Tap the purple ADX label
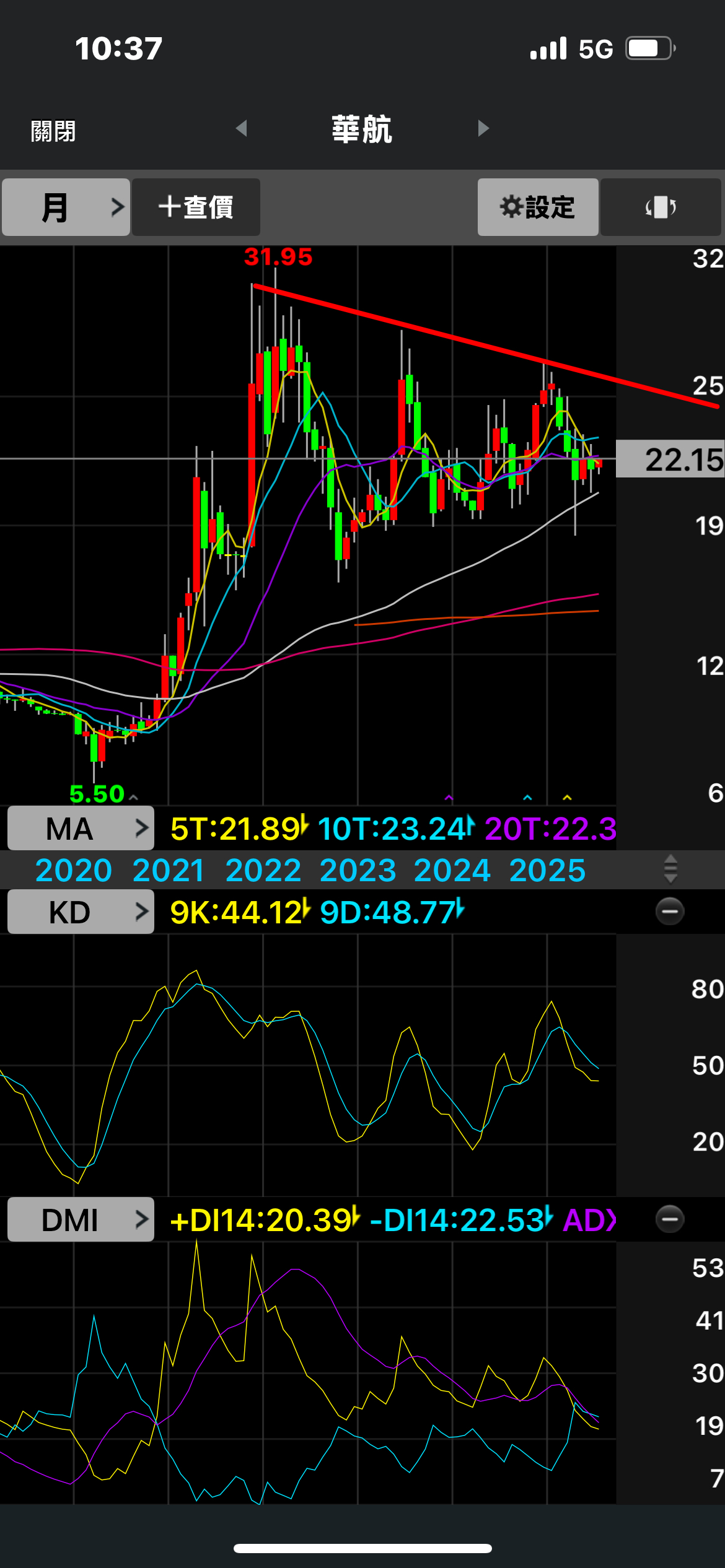The height and width of the screenshot is (1568, 725). tap(589, 1220)
